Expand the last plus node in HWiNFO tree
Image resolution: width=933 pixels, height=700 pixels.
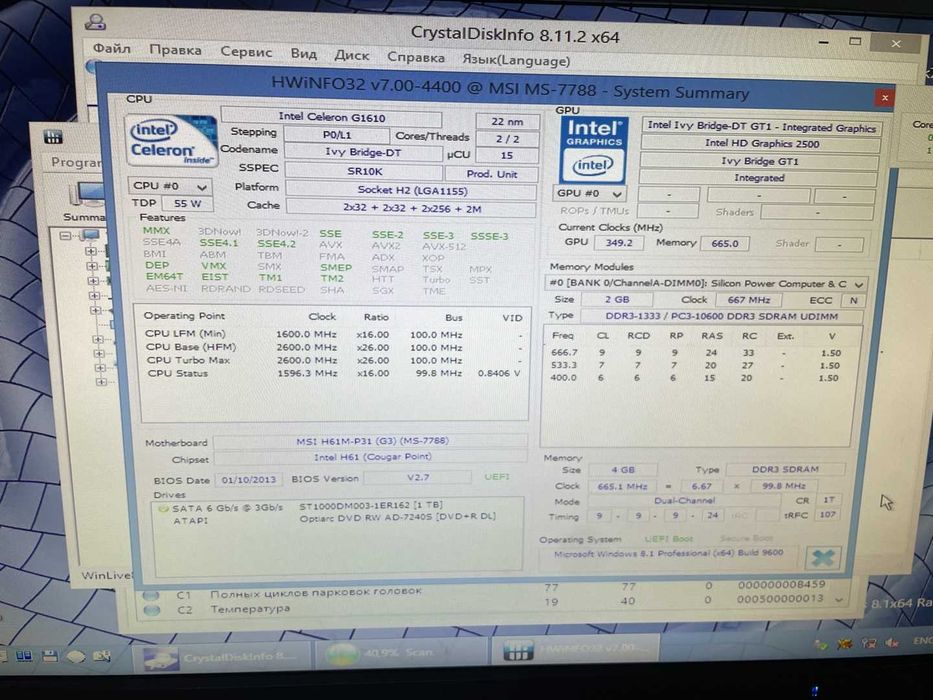pos(101,382)
